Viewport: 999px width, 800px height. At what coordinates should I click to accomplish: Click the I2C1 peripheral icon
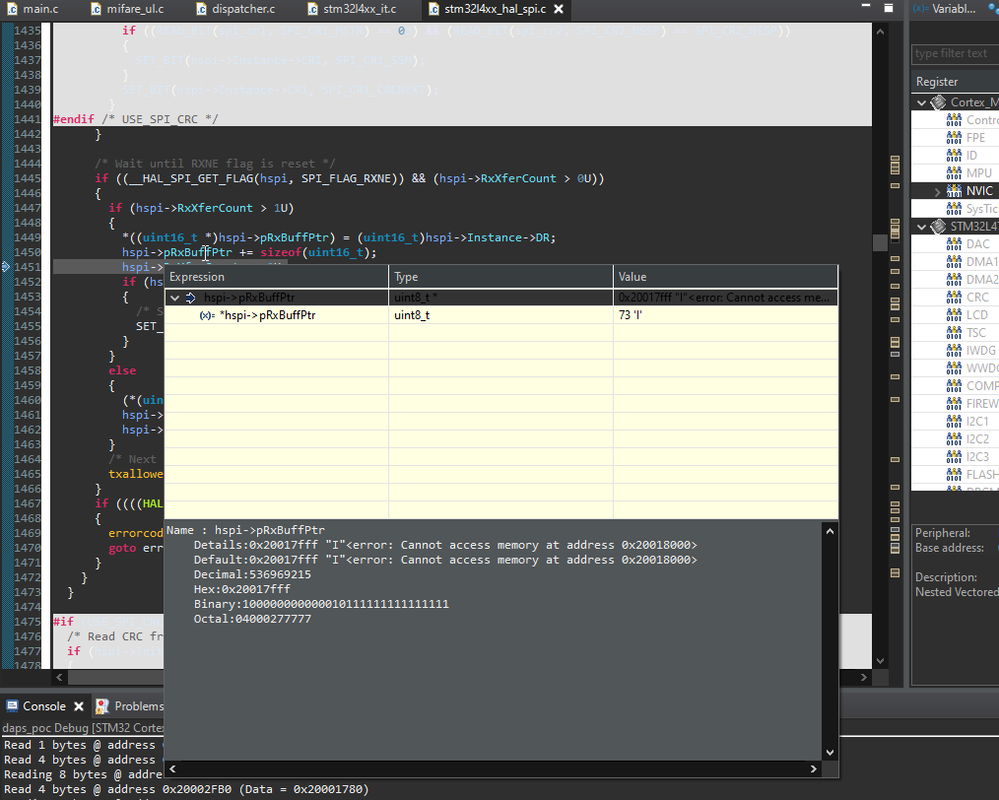pyautogui.click(x=954, y=422)
